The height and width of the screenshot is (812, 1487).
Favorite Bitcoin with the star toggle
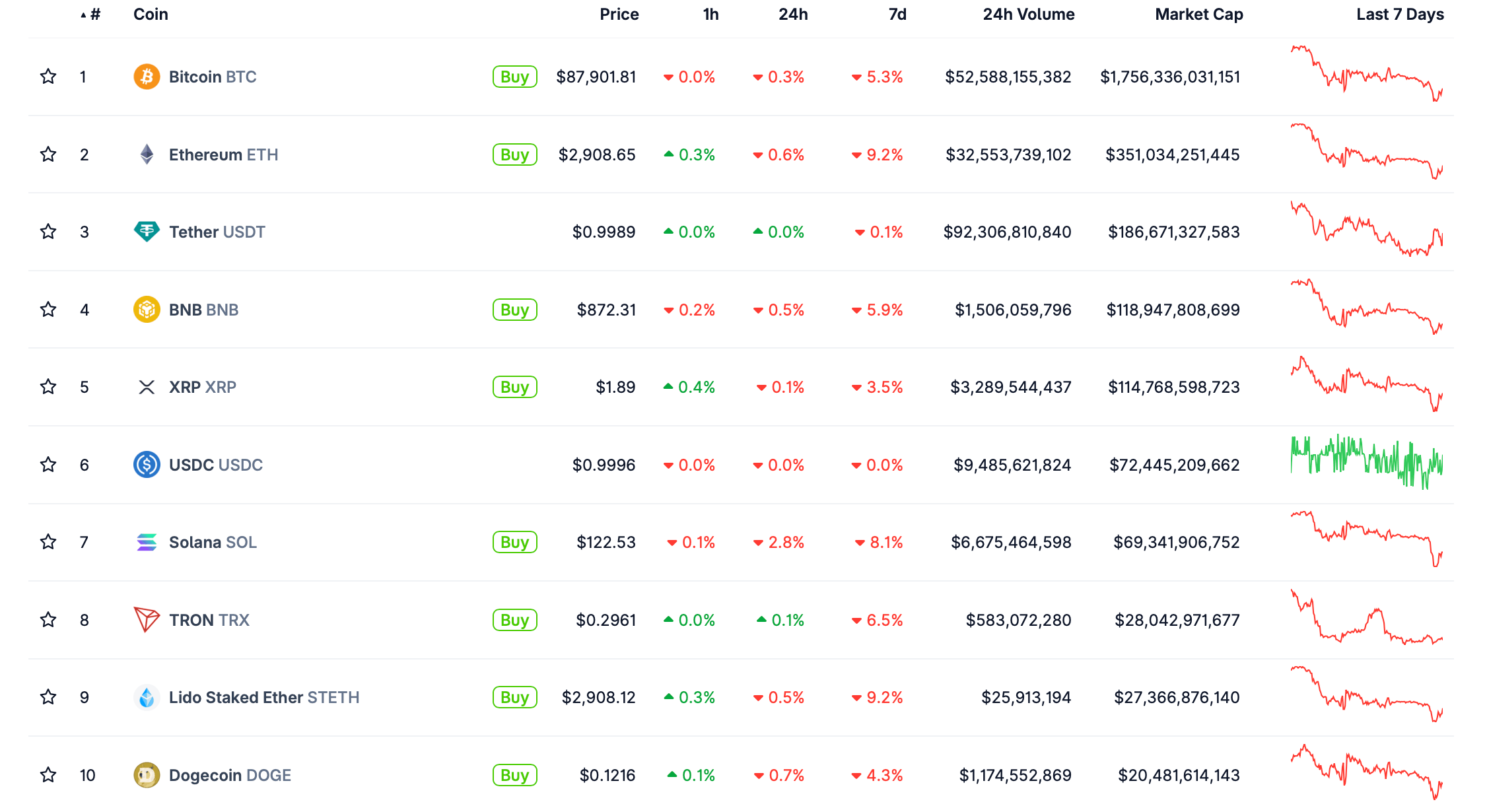point(48,77)
